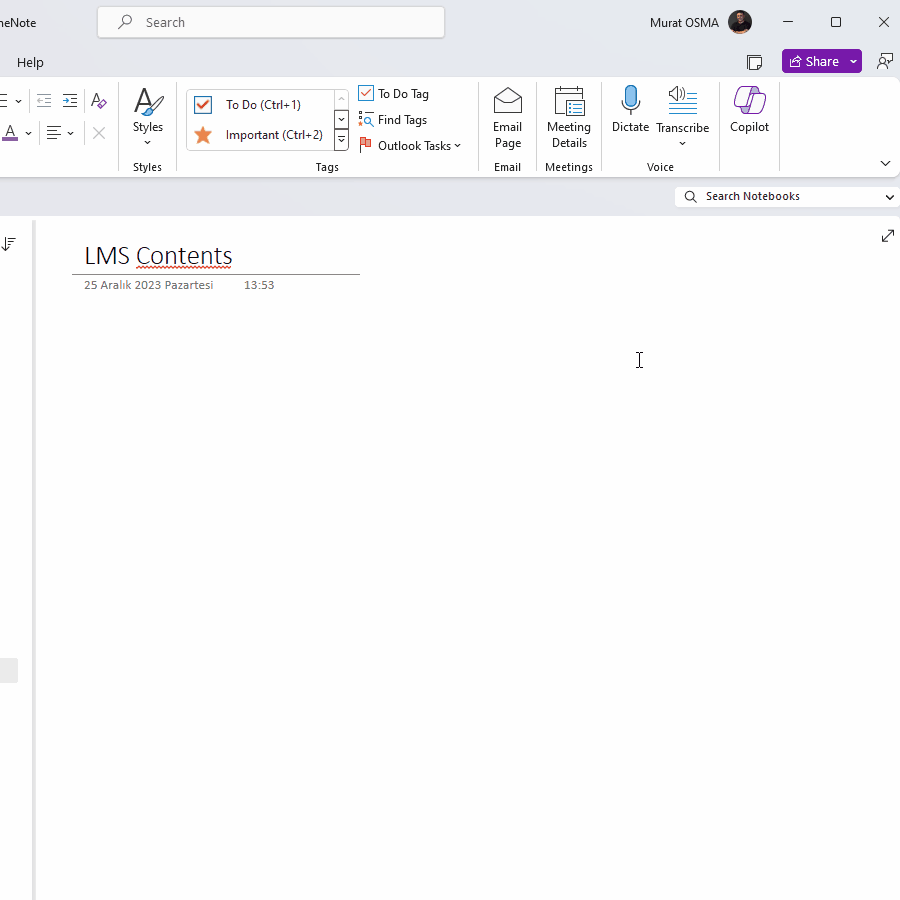Open Find Tags pane

(x=393, y=119)
